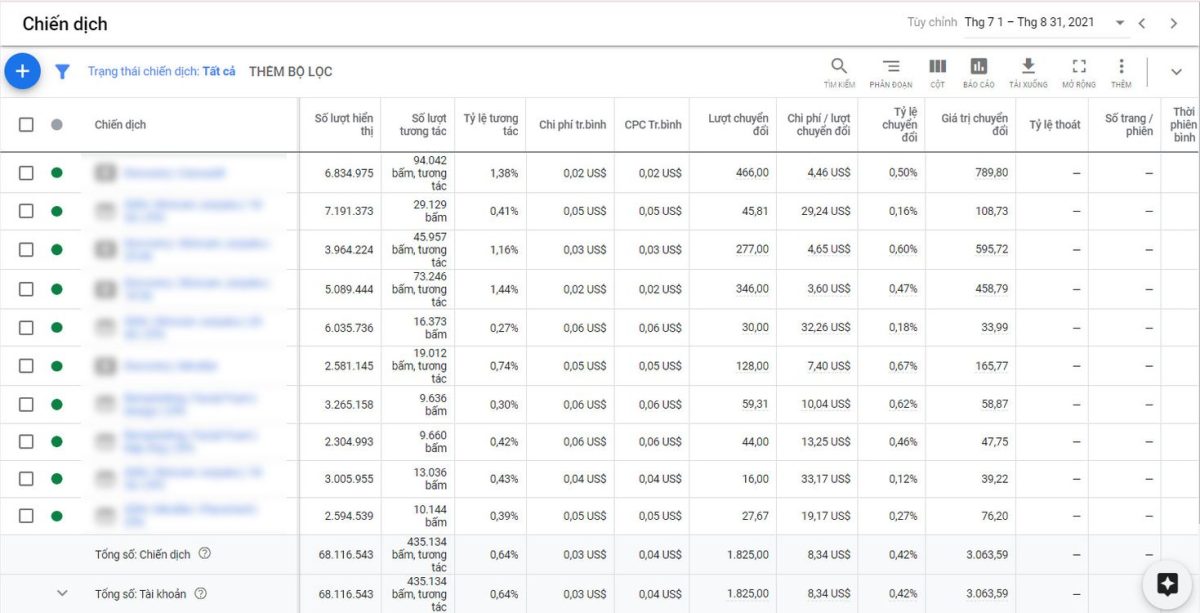Go to next date period arrow
Viewport: 1200px width, 613px height.
click(x=1174, y=23)
